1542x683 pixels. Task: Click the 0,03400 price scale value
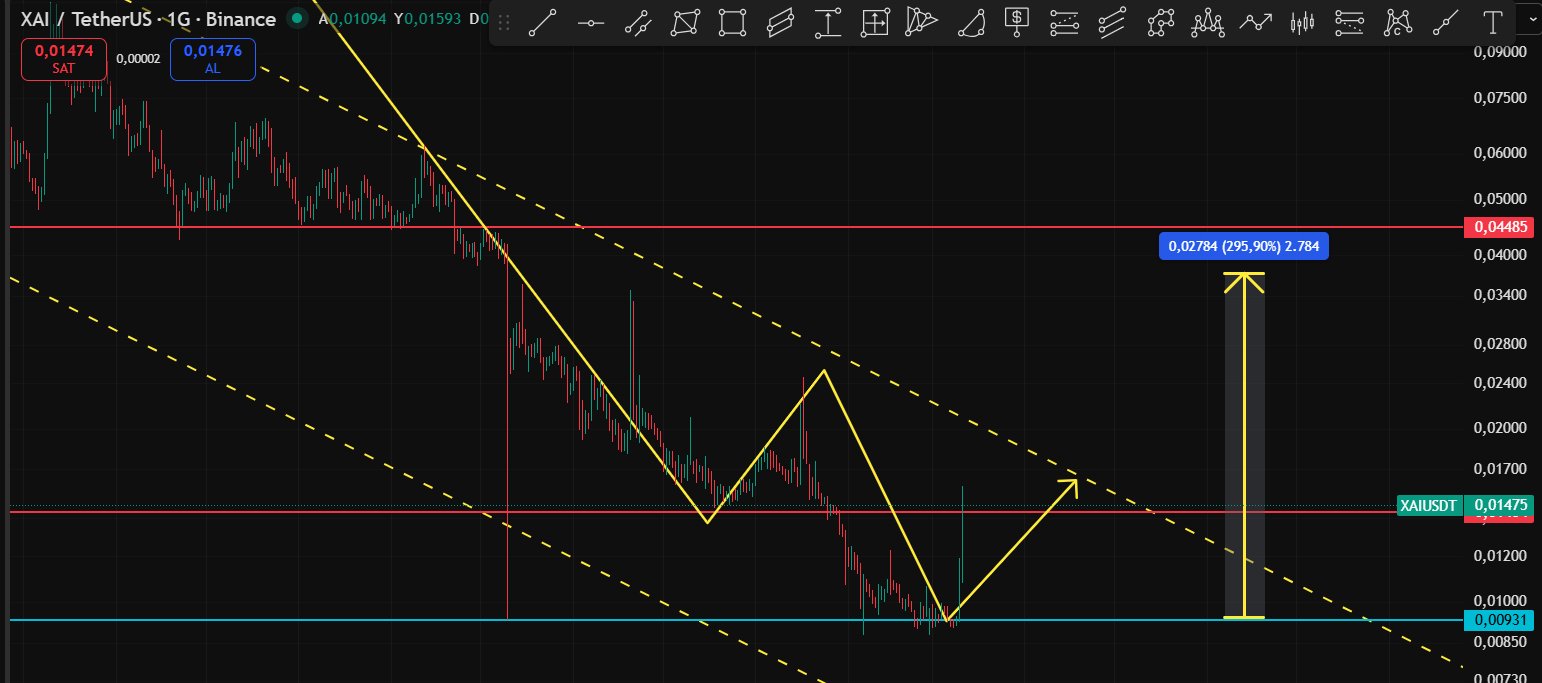point(1499,295)
